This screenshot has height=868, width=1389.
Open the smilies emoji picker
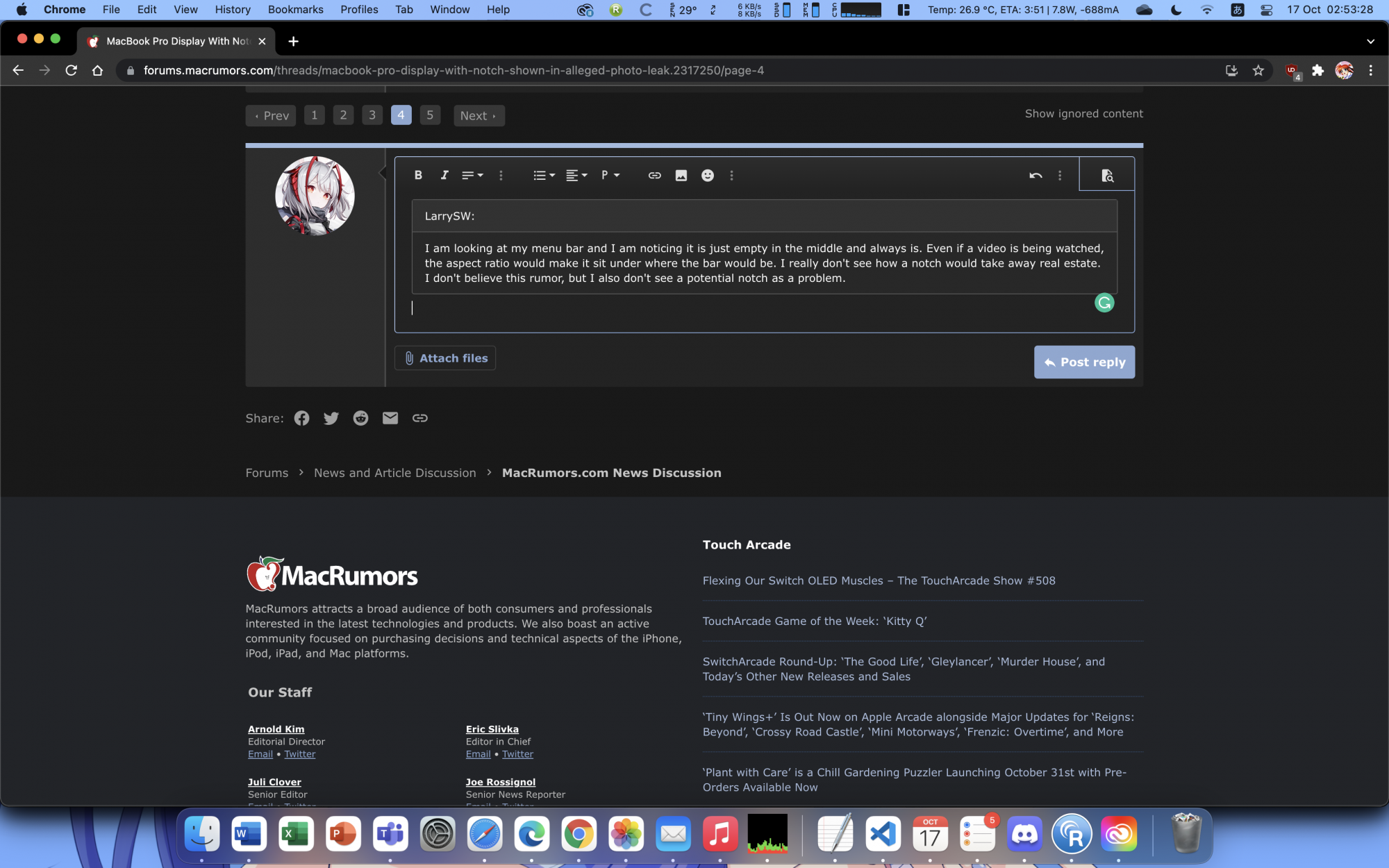point(707,176)
